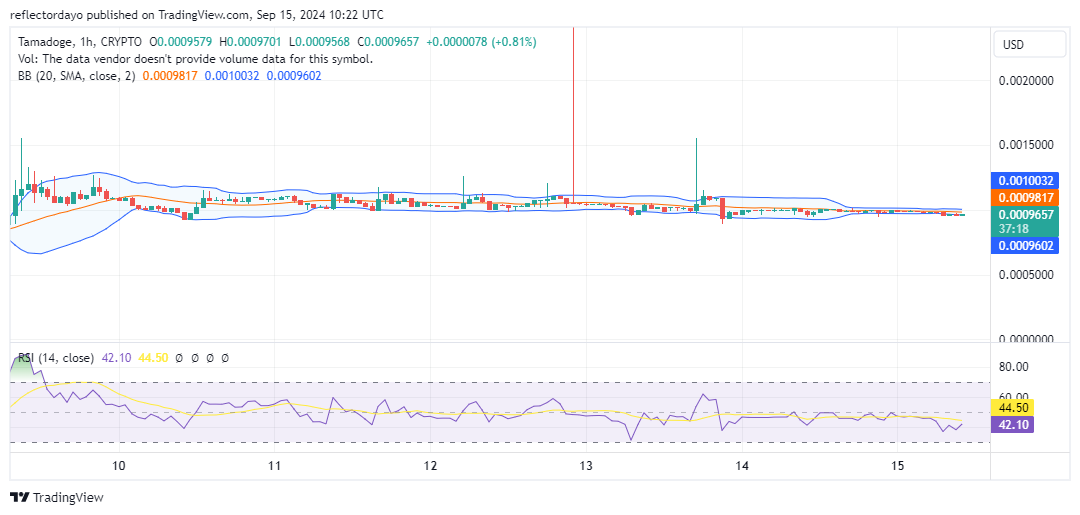This screenshot has height=515, width=1080.
Task: Select the RSI (14, close) indicator label
Action: (x=56, y=358)
